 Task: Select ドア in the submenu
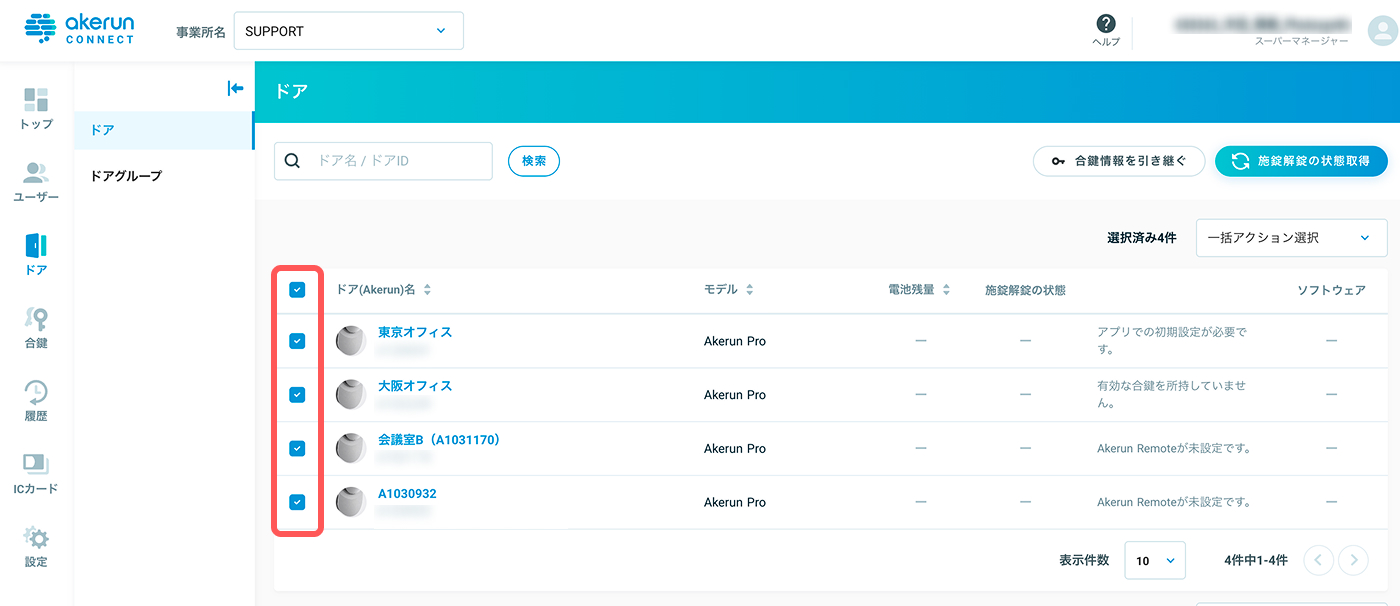pos(164,130)
